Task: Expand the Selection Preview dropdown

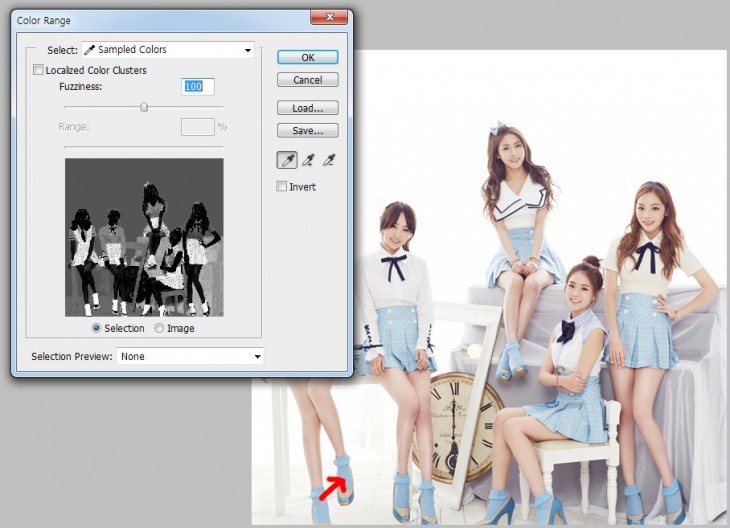Action: 190,356
